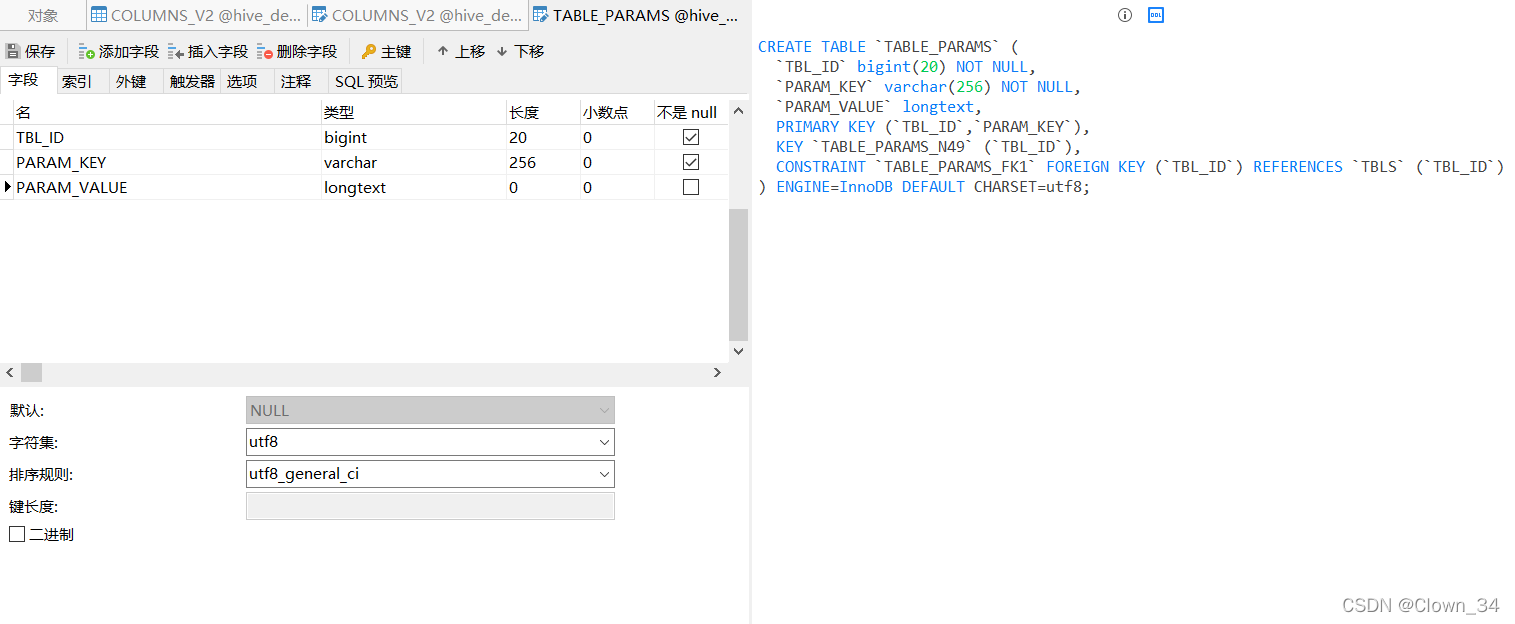This screenshot has width=1515, height=624.
Task: Click decimals cell of TBL_ID row
Action: point(617,137)
